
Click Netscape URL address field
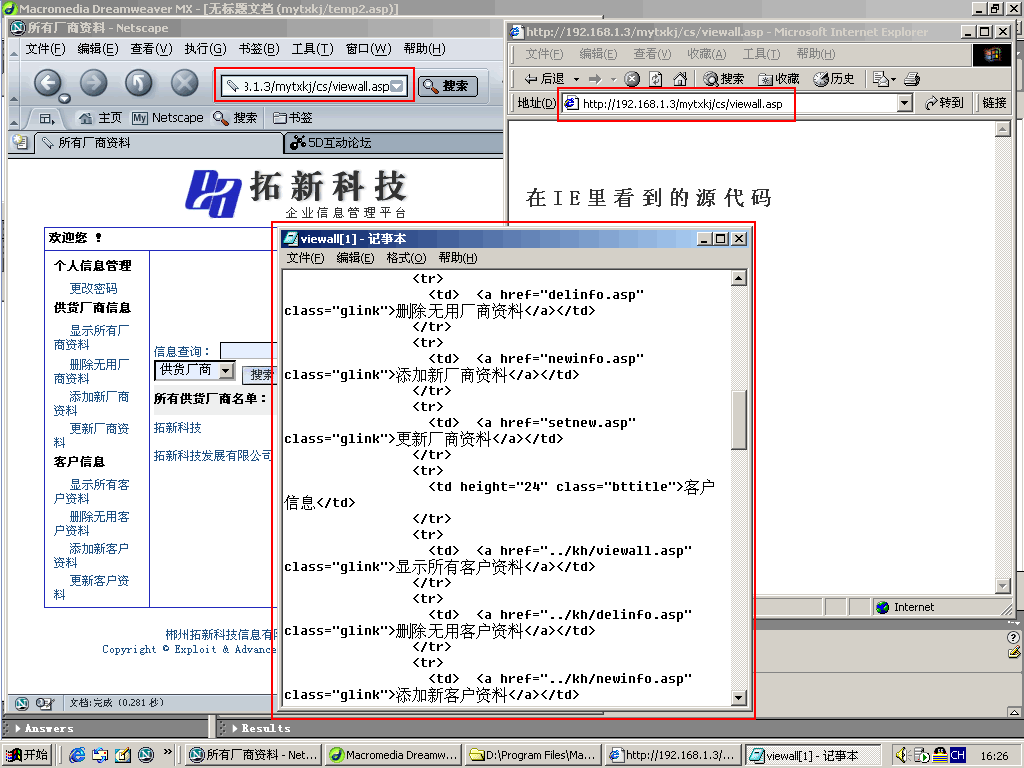[315, 86]
